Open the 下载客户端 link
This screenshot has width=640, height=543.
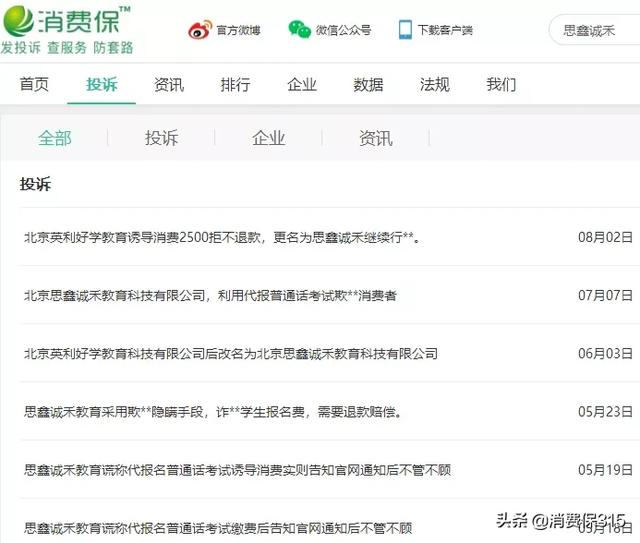point(445,30)
